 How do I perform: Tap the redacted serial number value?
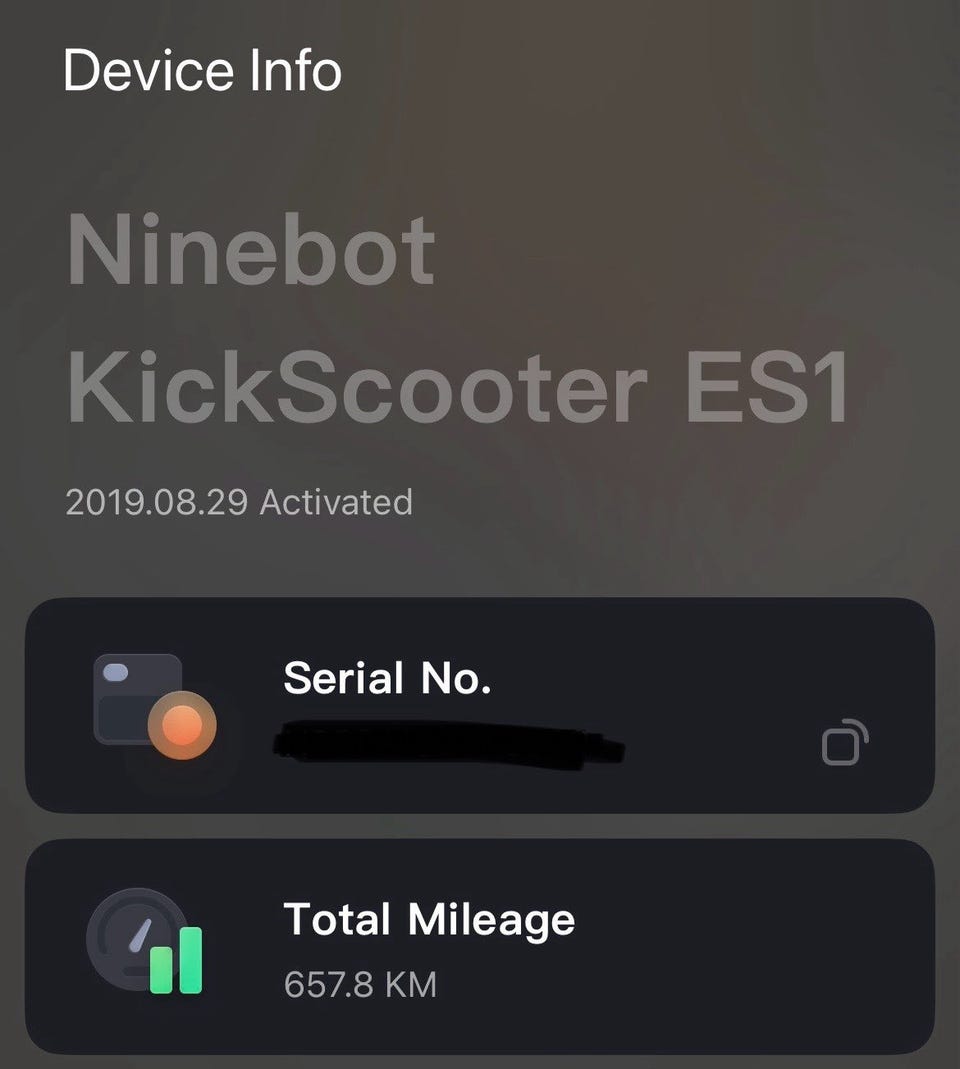(x=450, y=743)
